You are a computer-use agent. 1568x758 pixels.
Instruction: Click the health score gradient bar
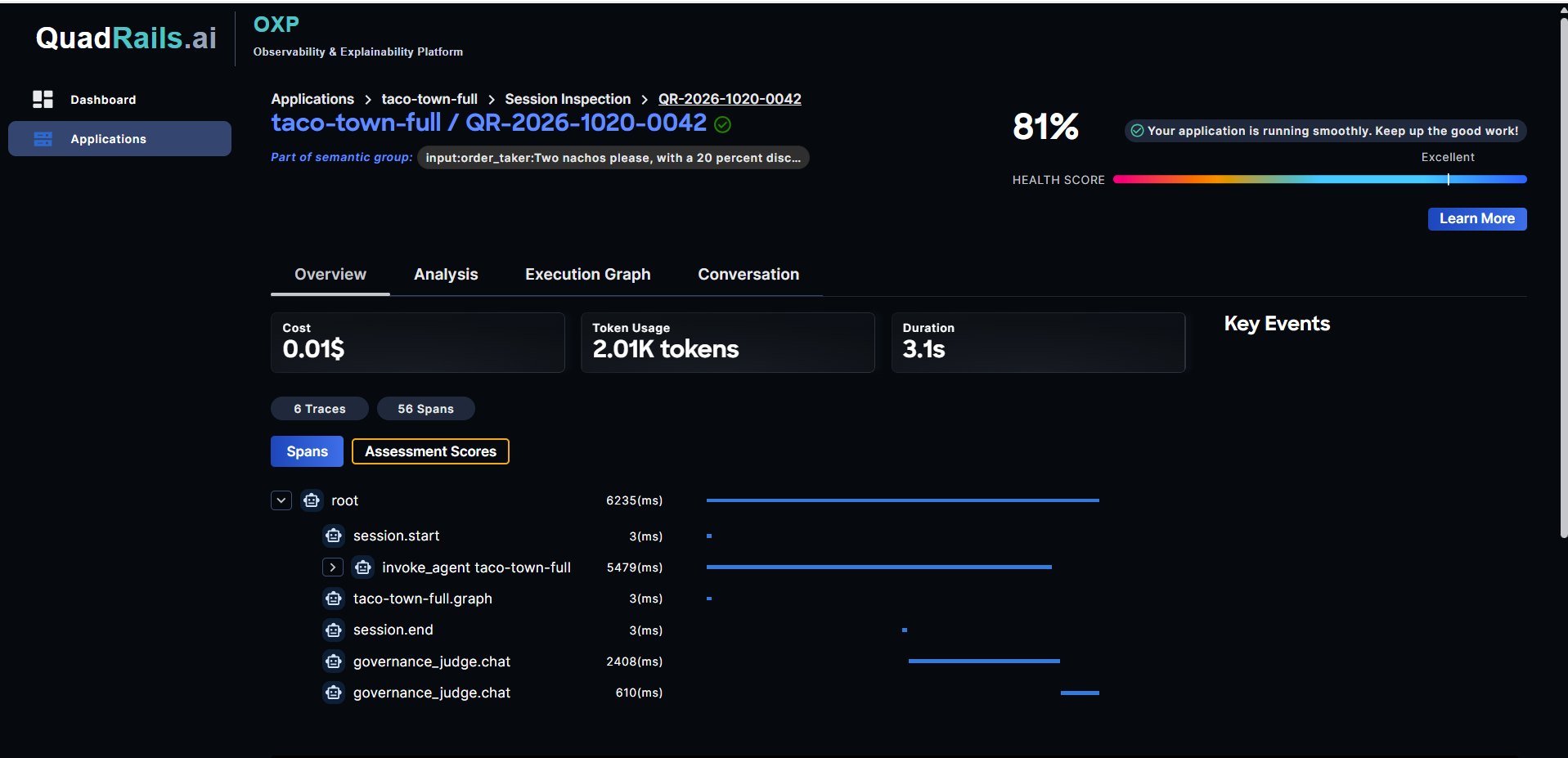(1320, 179)
